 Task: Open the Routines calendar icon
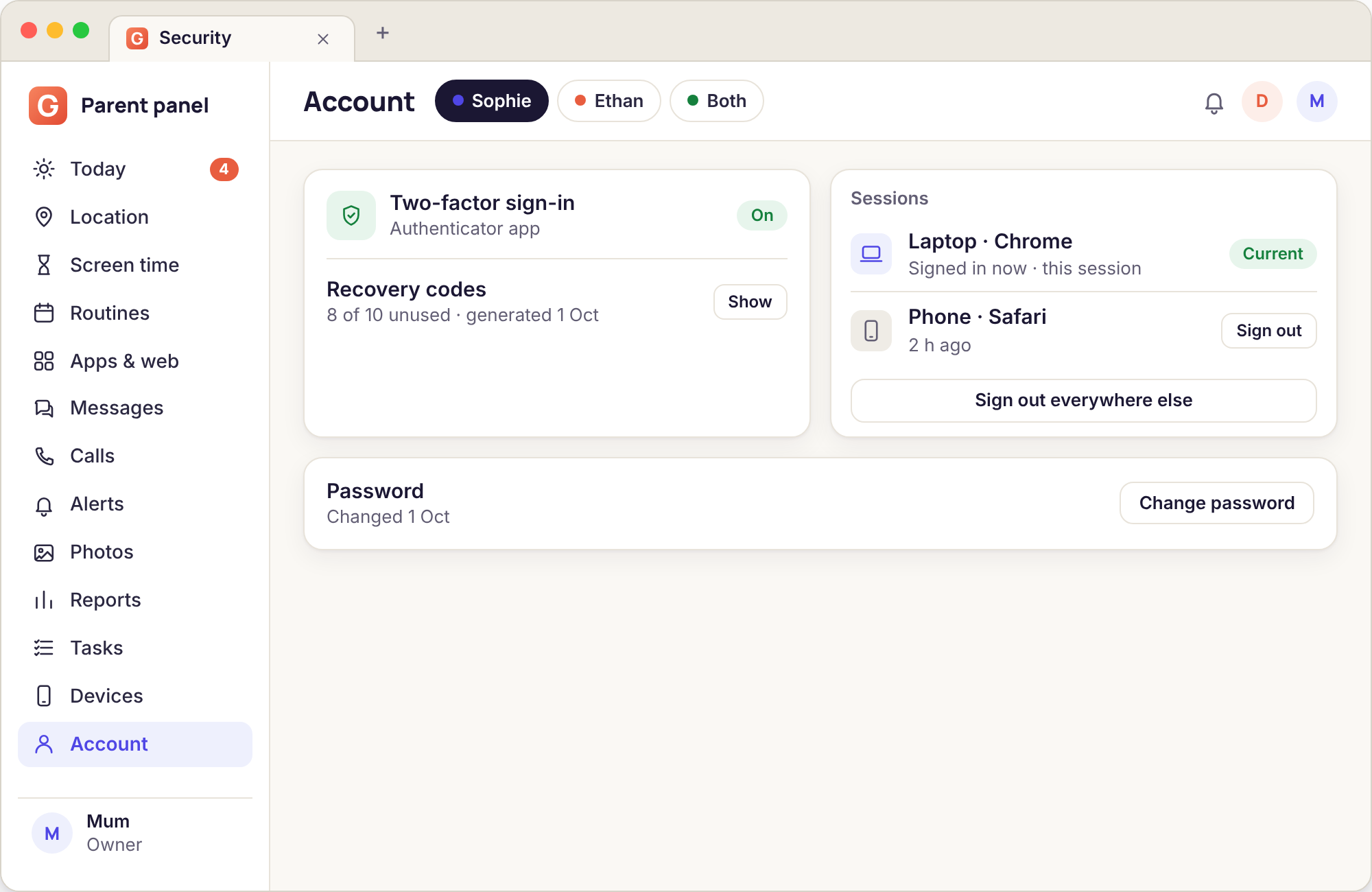[x=44, y=313]
